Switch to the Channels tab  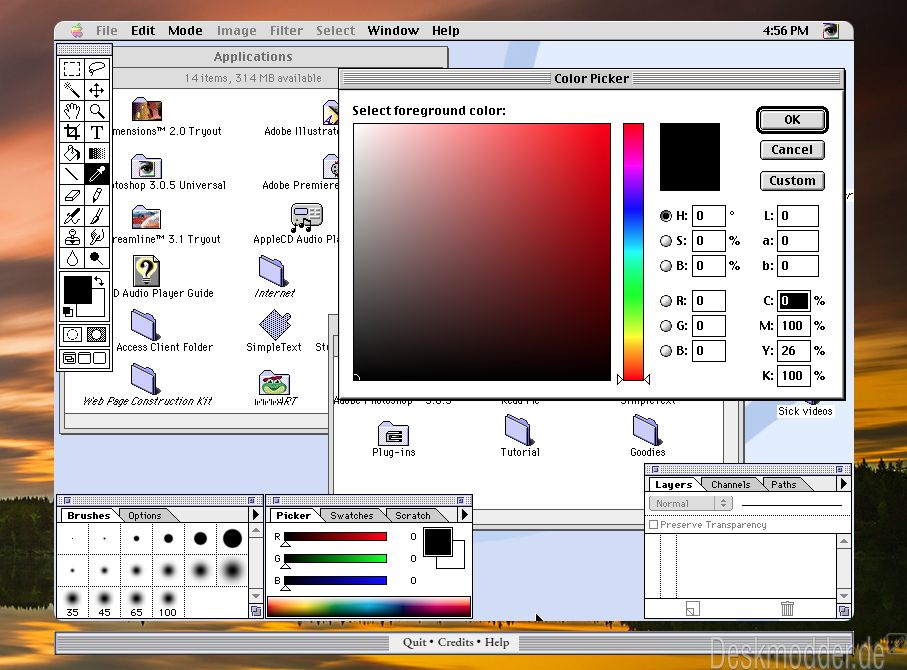coord(731,485)
